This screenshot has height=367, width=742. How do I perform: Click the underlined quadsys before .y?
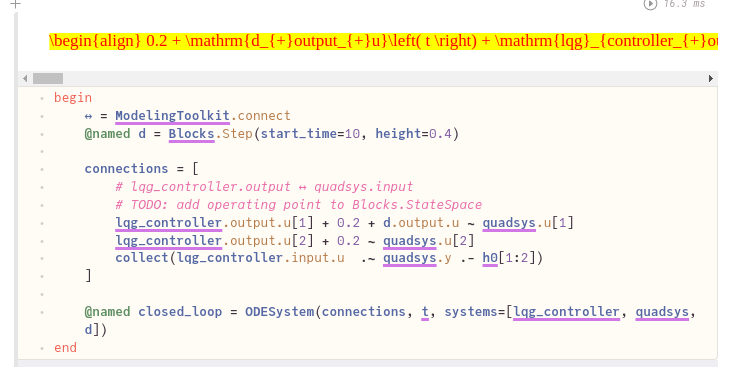coord(409,258)
